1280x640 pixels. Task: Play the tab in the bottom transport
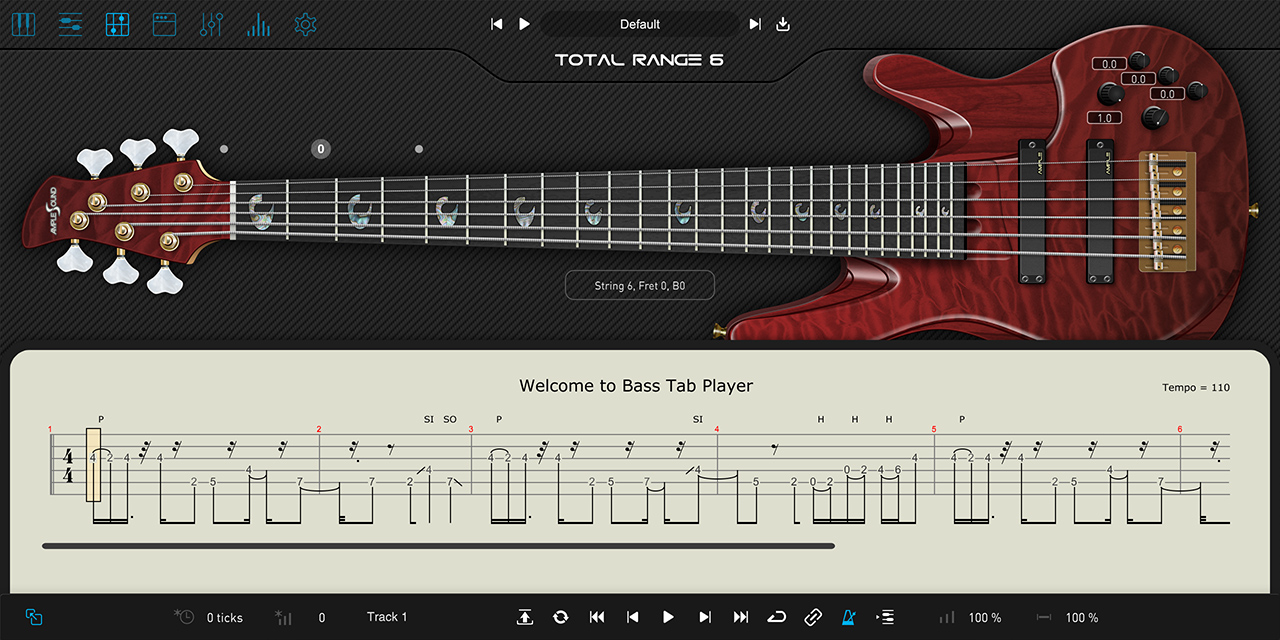668,617
